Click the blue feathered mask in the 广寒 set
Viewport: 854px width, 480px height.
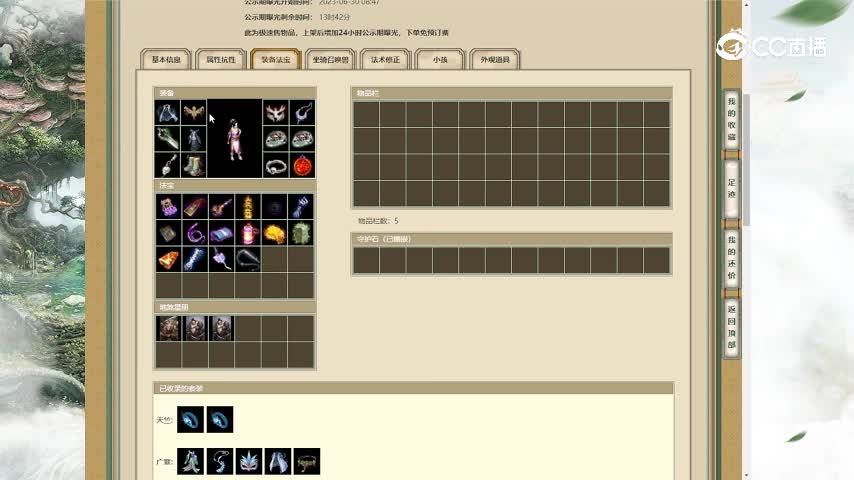(249, 461)
